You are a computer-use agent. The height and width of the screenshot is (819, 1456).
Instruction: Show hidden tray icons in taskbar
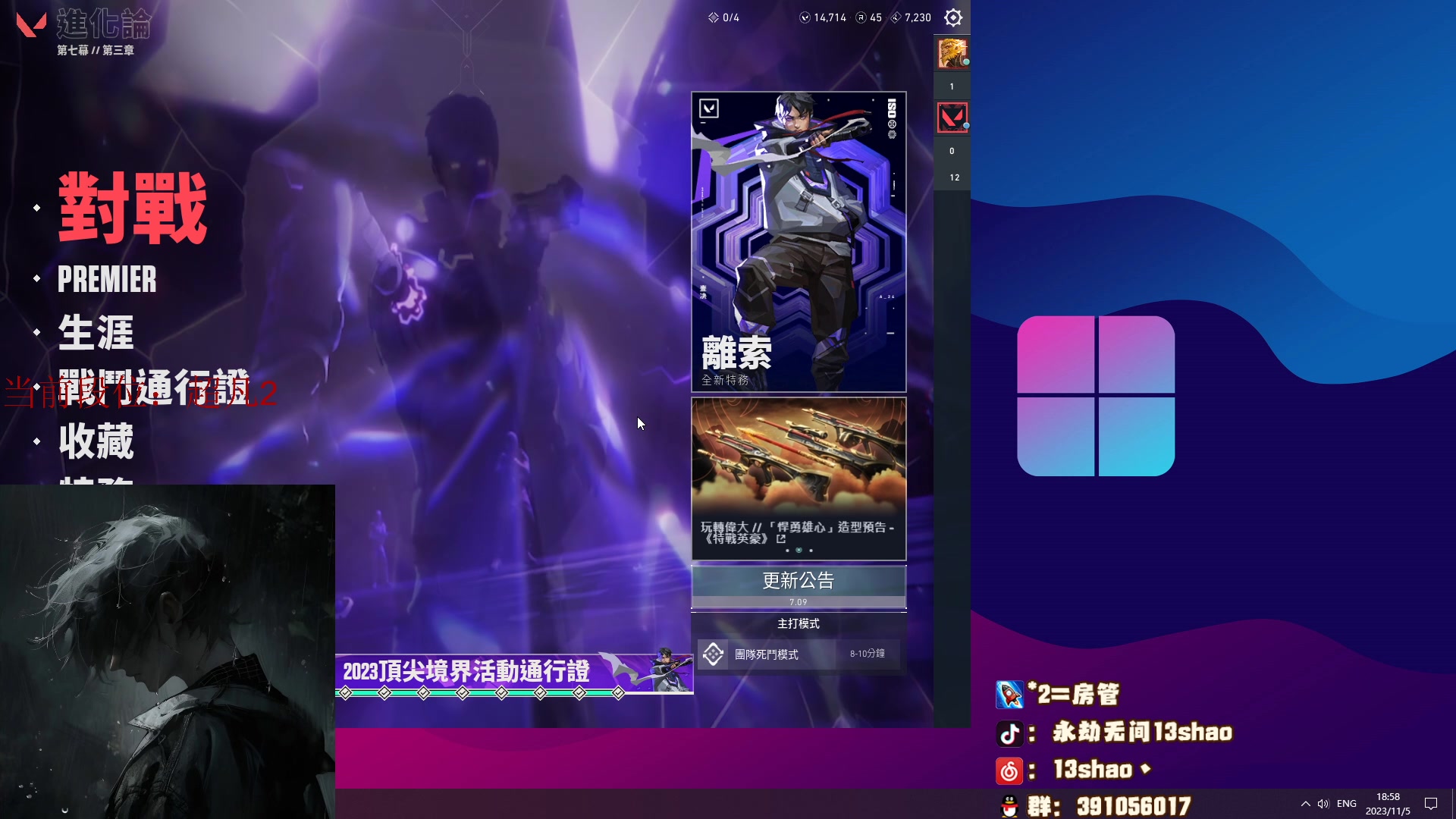(1305, 804)
